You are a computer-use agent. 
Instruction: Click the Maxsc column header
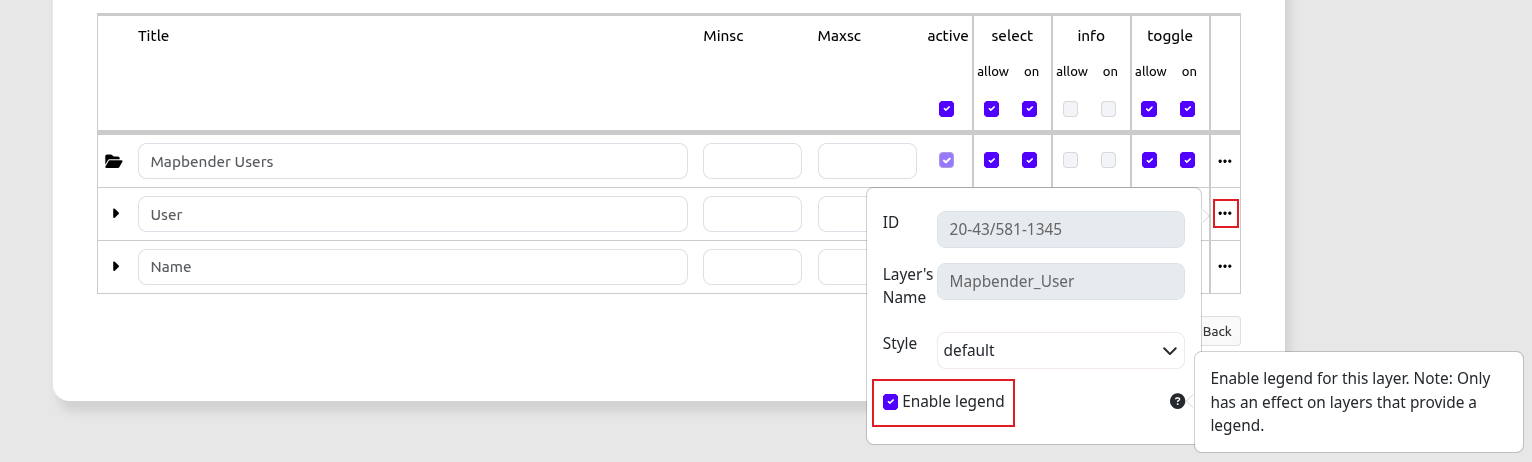[839, 36]
